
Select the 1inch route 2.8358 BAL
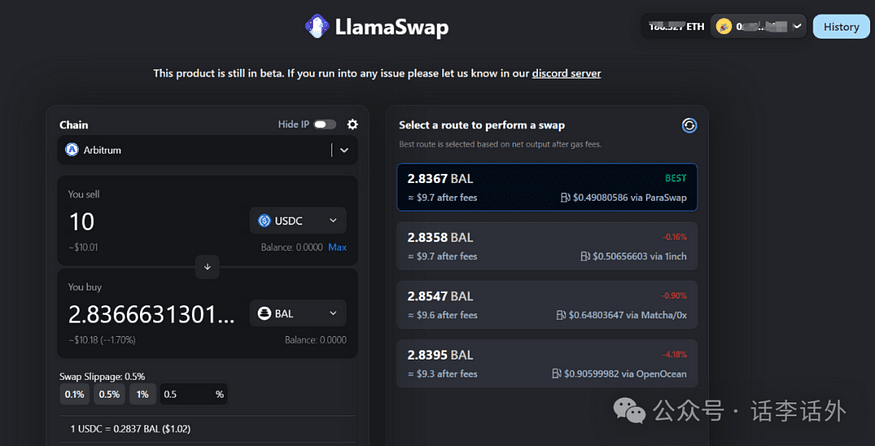pyautogui.click(x=547, y=246)
